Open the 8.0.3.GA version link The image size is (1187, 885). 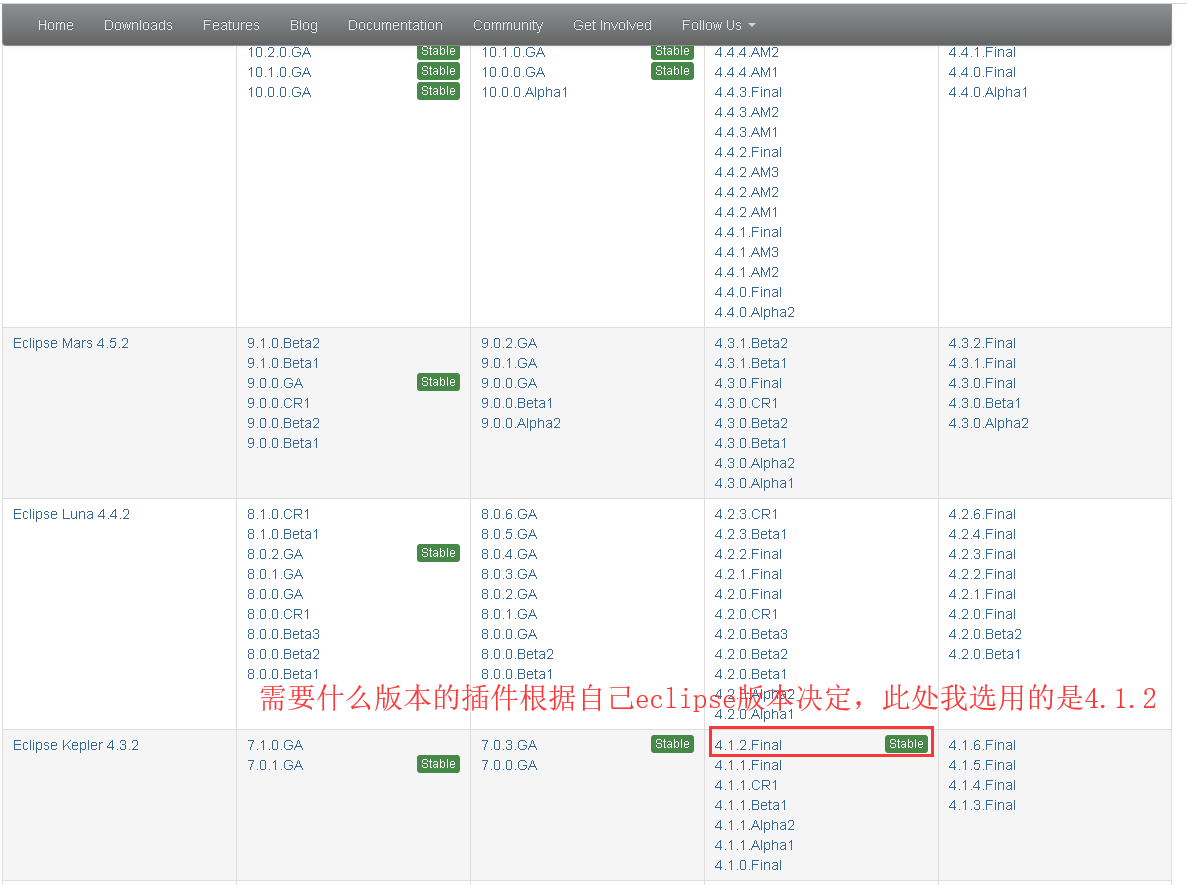(509, 575)
